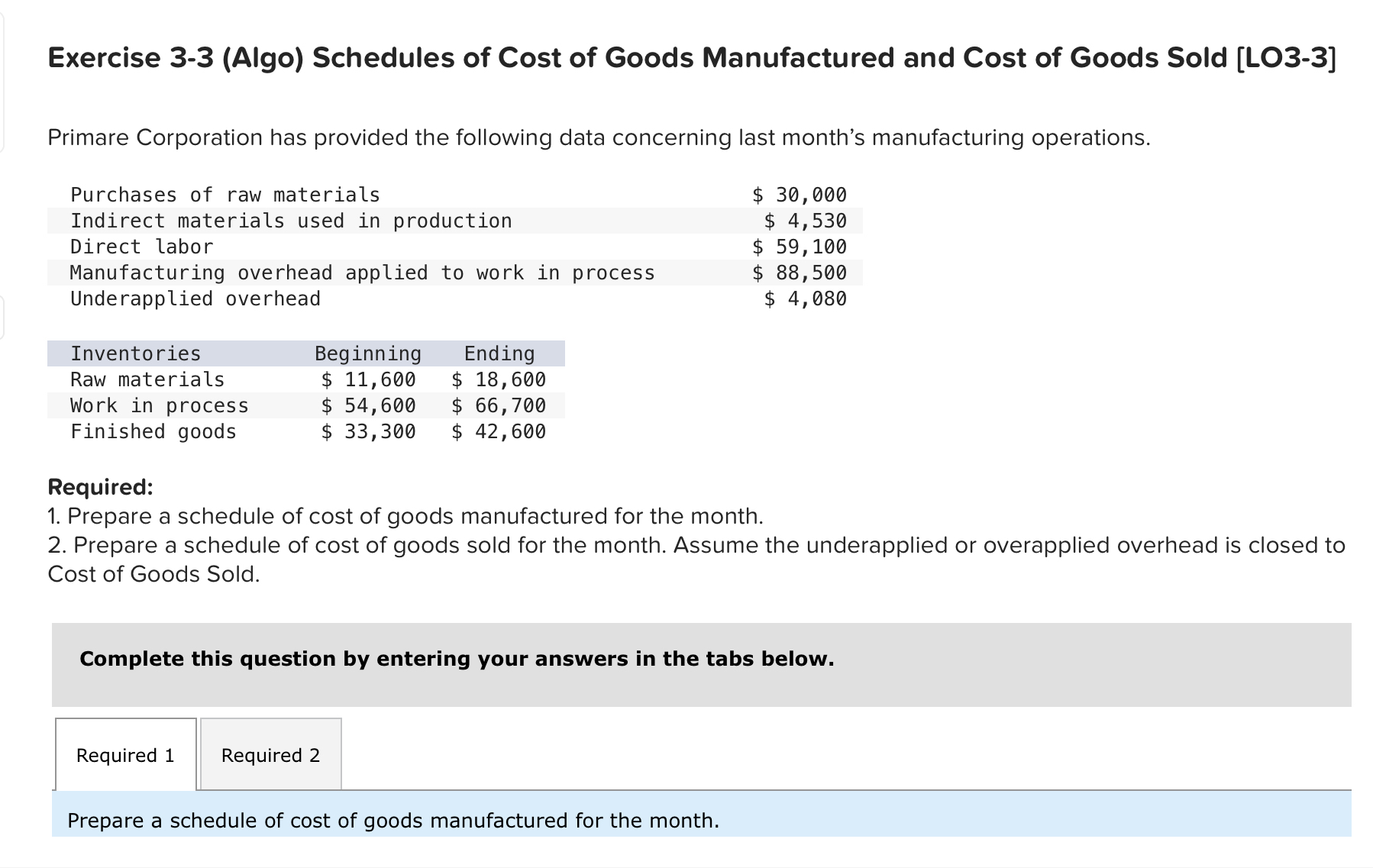
Task: Click the Underapplied overhead amount $4,080
Action: [803, 298]
